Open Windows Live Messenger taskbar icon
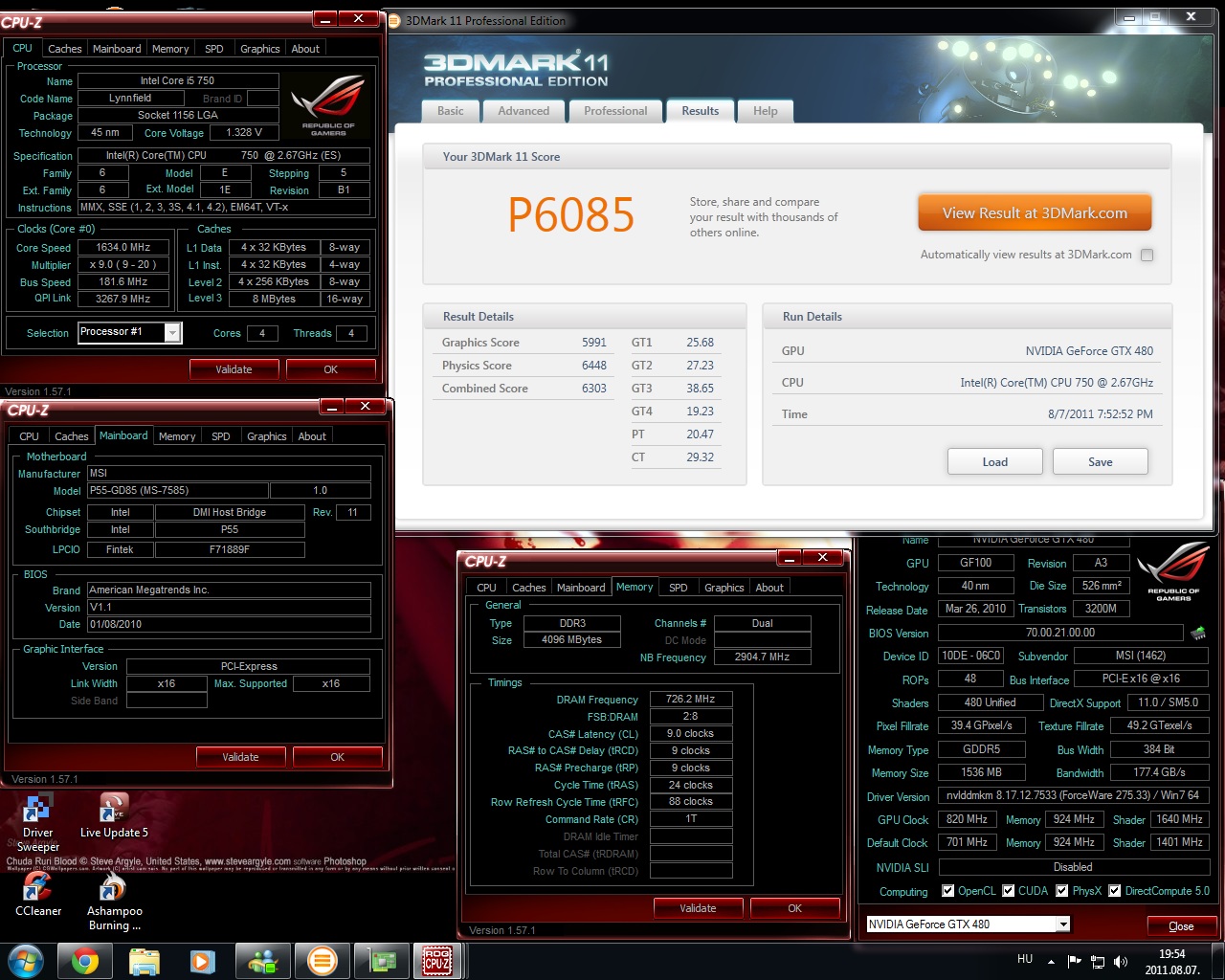This screenshot has width=1225, height=980. pyautogui.click(x=263, y=961)
